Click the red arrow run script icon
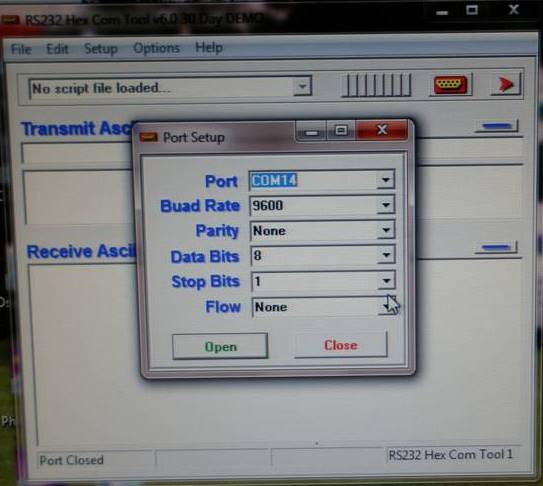Viewport: 543px width, 486px height. click(x=506, y=83)
